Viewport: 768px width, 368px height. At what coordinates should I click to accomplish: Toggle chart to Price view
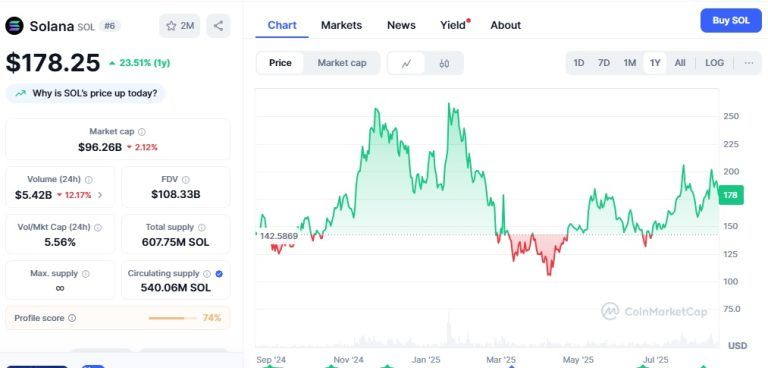[280, 63]
